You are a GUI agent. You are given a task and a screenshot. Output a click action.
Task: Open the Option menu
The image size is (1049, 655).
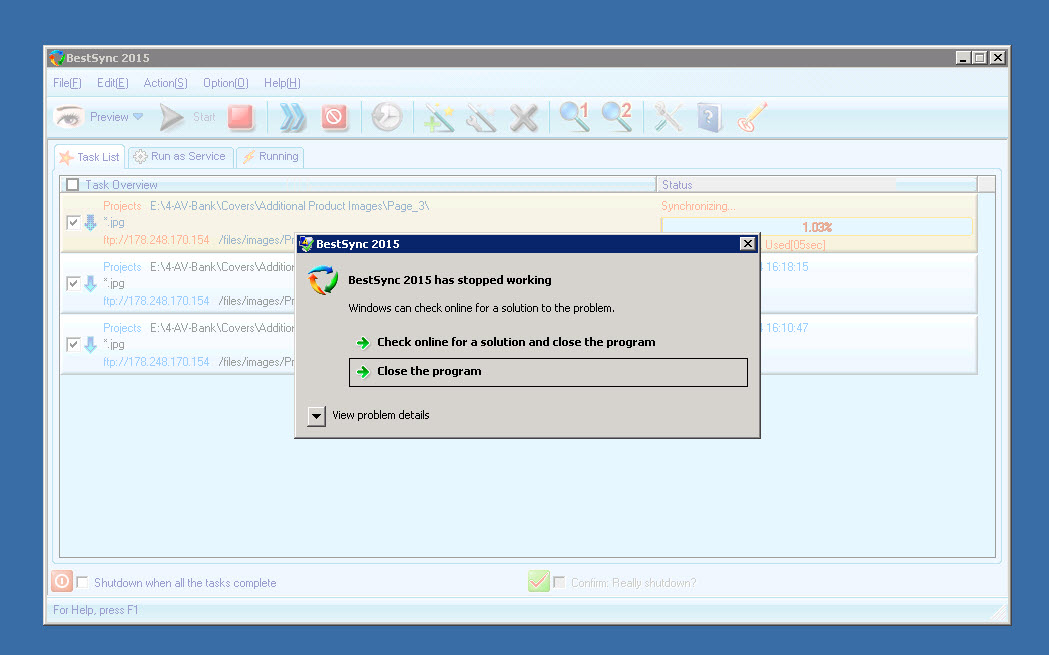tap(225, 83)
